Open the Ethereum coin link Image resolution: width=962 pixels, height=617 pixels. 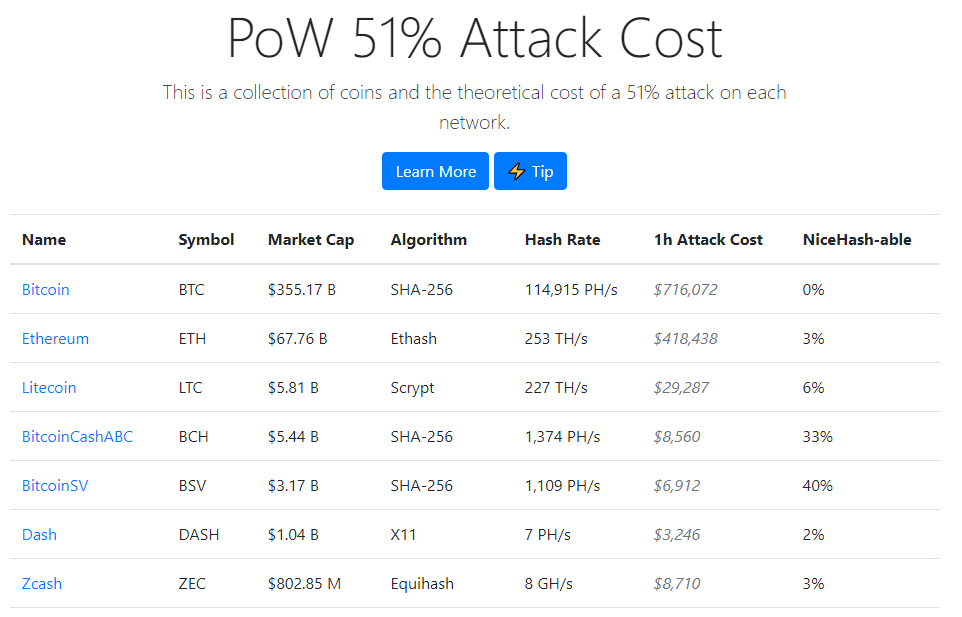[x=55, y=339]
